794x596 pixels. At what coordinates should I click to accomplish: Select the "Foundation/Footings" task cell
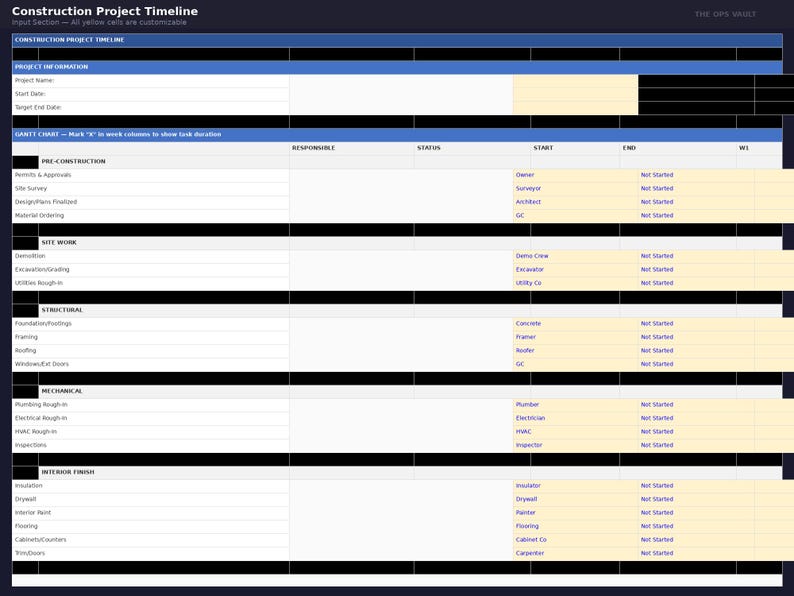(x=150, y=324)
